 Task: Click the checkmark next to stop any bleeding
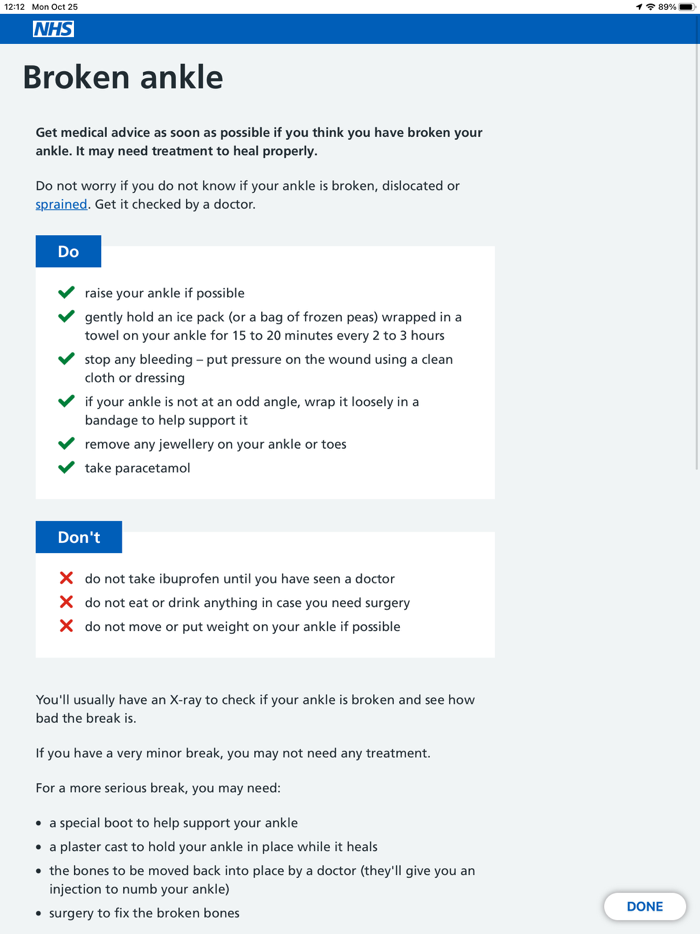pyautogui.click(x=65, y=359)
